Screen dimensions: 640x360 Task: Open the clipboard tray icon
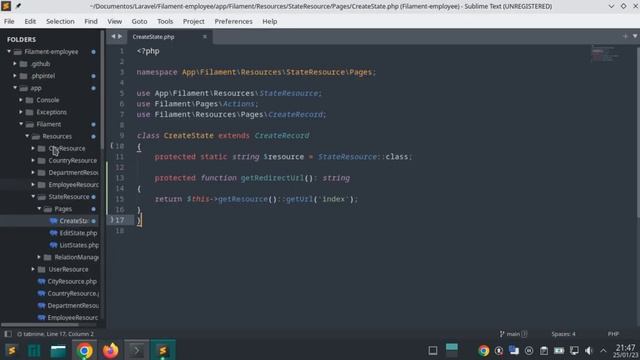pos(544,351)
